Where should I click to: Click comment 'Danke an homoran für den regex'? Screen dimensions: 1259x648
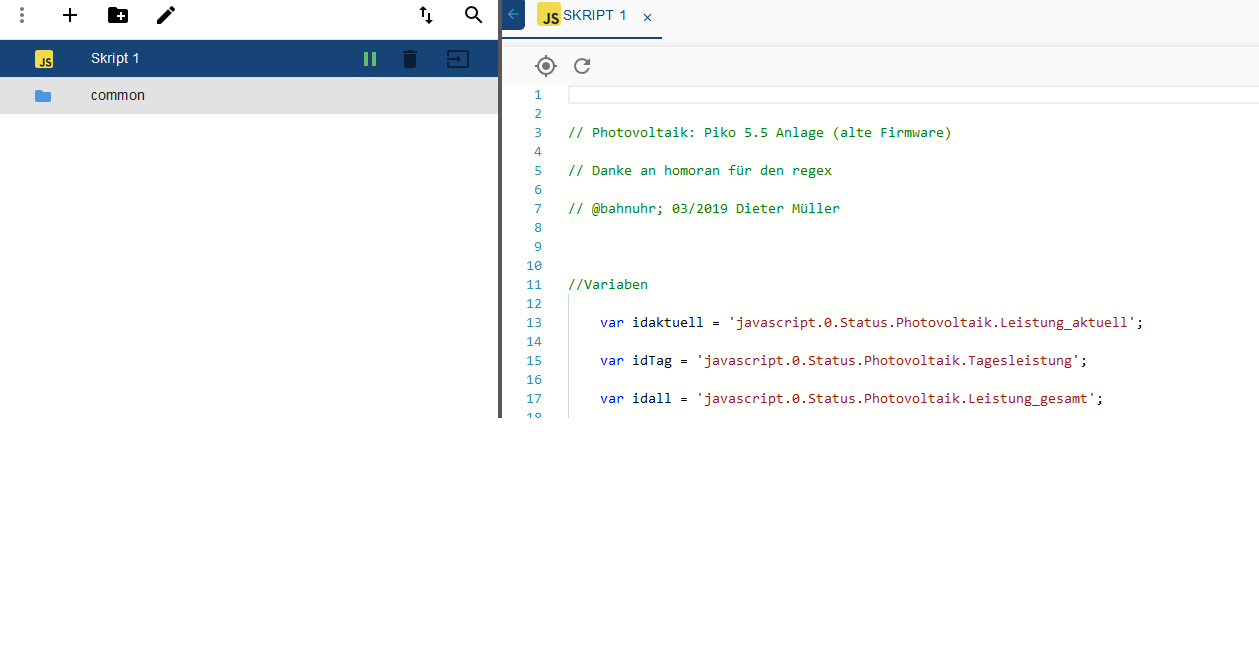coord(700,171)
